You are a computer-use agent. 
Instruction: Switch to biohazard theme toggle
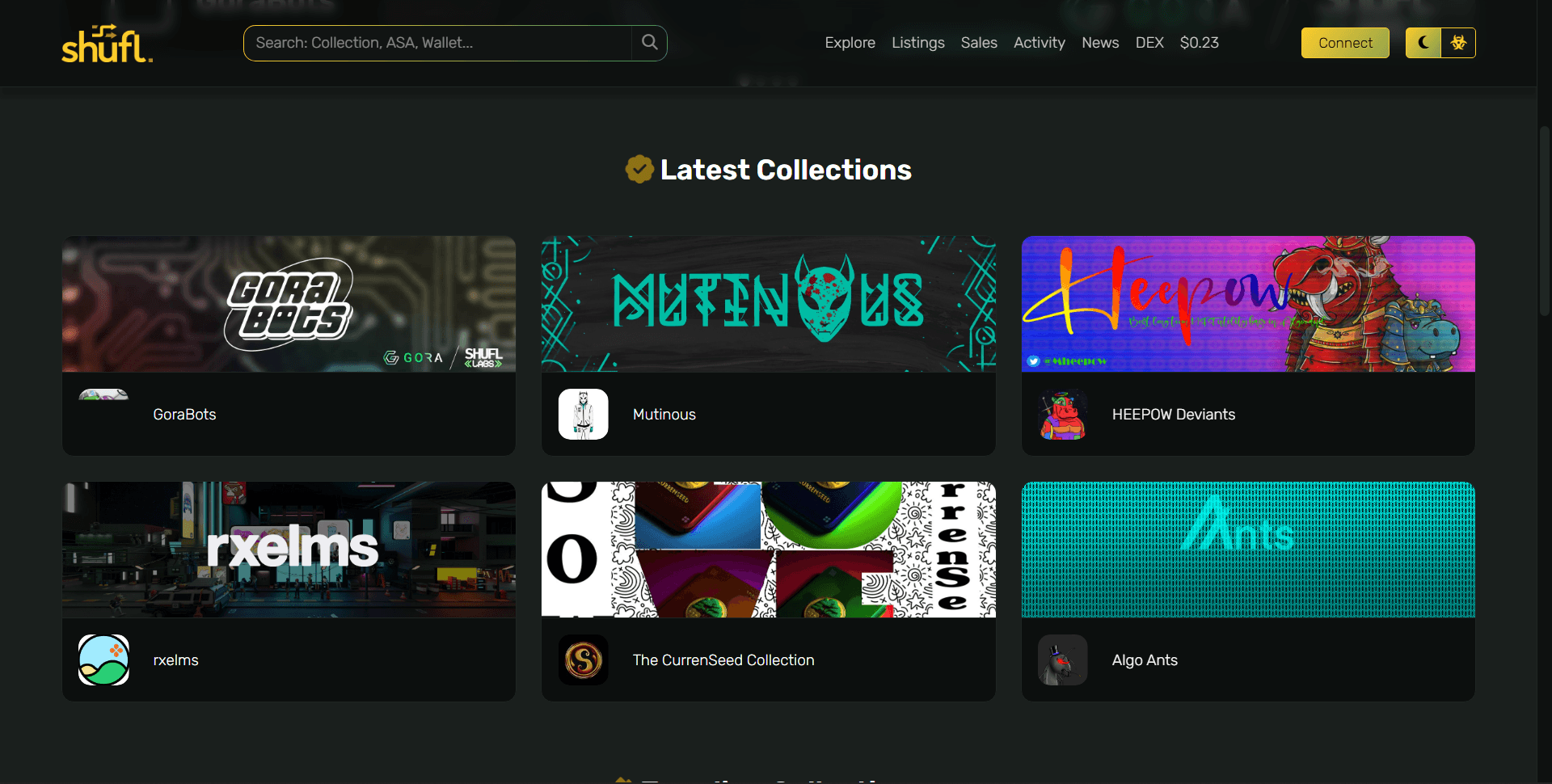(1458, 43)
